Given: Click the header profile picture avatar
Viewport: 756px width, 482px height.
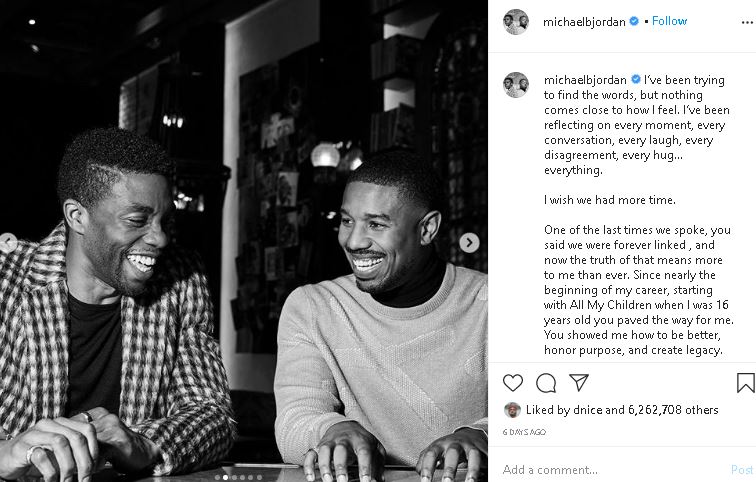Looking at the screenshot, I should (x=515, y=22).
